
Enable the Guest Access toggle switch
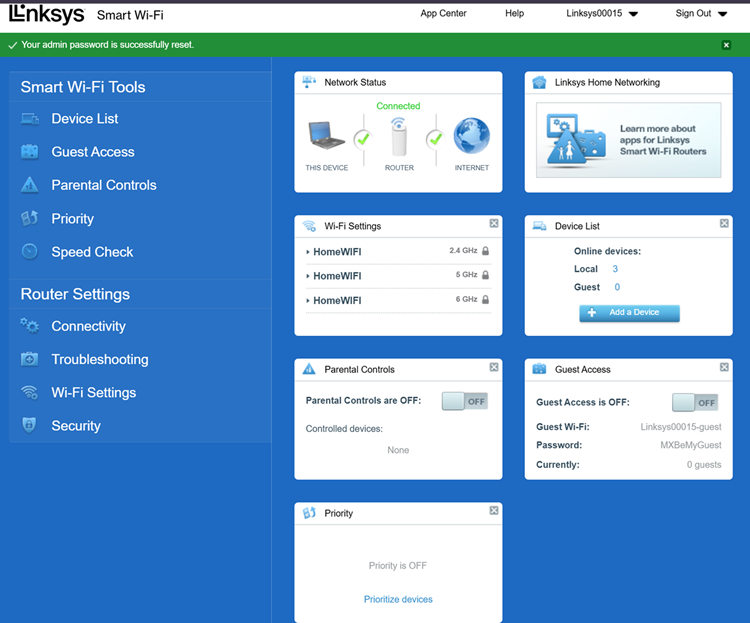695,403
